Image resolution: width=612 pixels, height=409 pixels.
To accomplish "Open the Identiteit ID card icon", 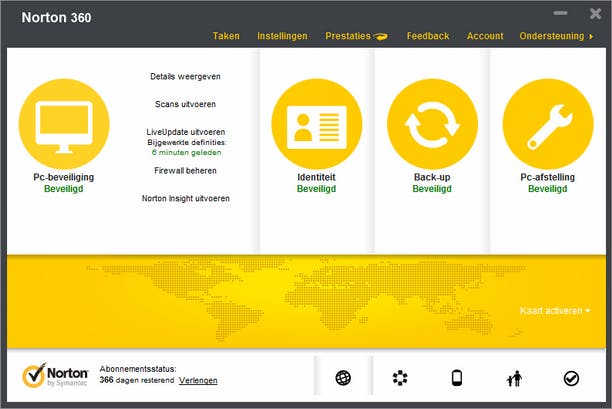I will [317, 124].
